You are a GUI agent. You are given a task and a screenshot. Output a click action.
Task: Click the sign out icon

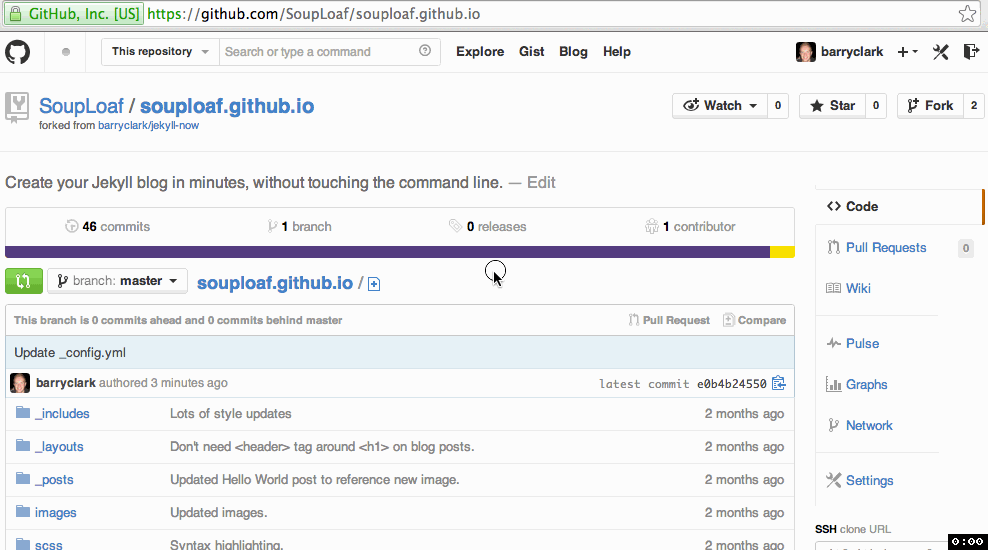pos(970,52)
